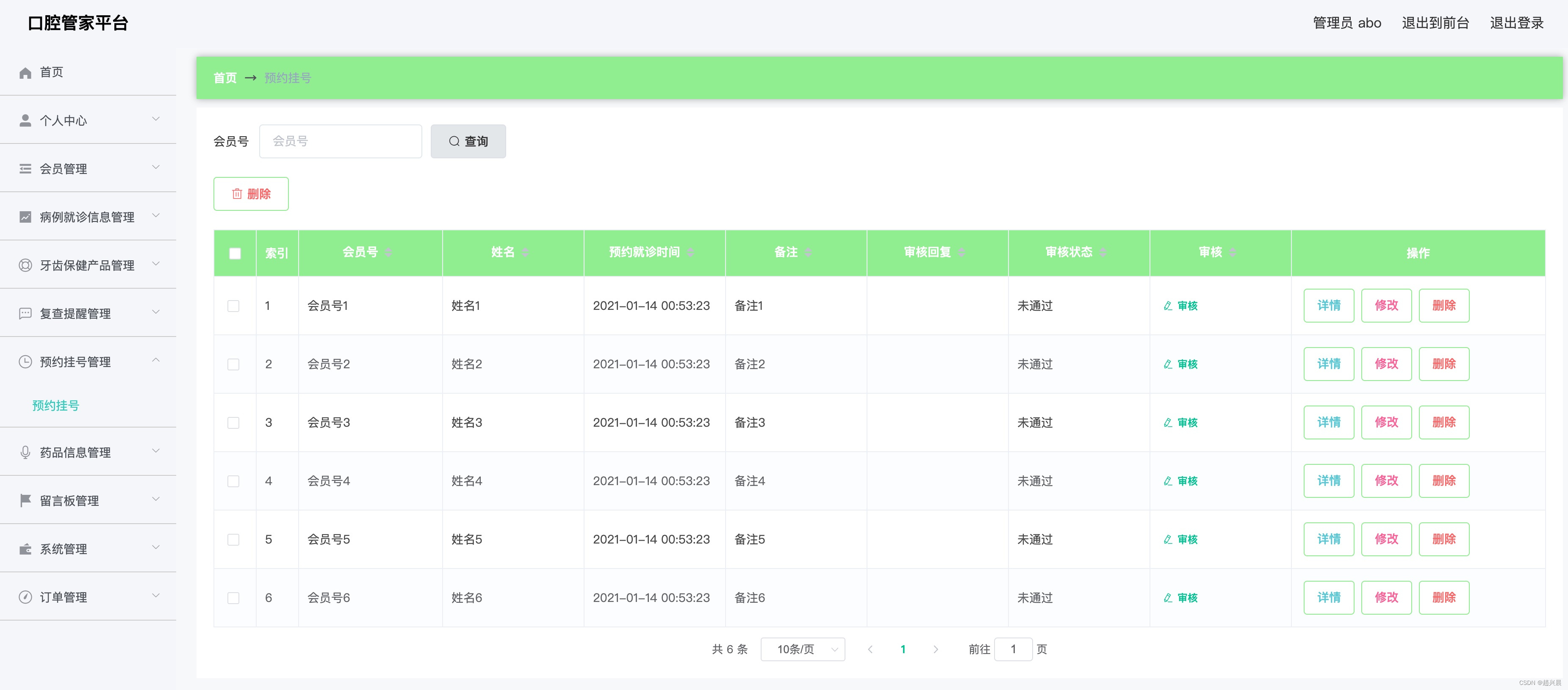Viewport: 1568px width, 690px height.
Task: Sort by 姓名 column sort arrows
Action: [525, 253]
